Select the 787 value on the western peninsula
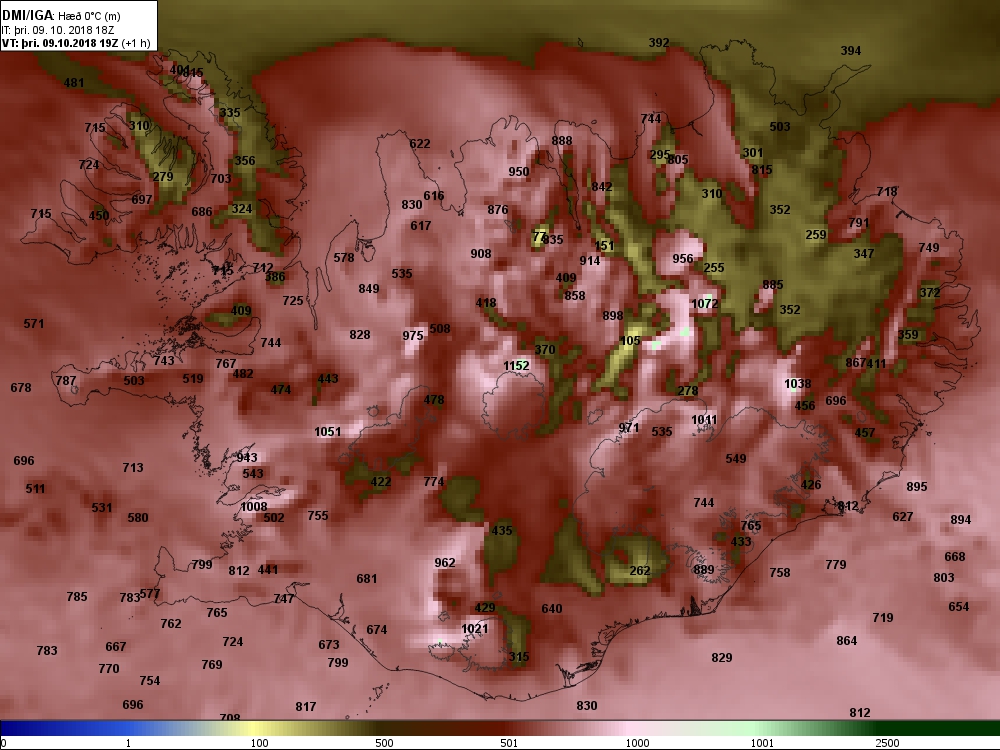Viewport: 1000px width, 750px height. pos(66,381)
